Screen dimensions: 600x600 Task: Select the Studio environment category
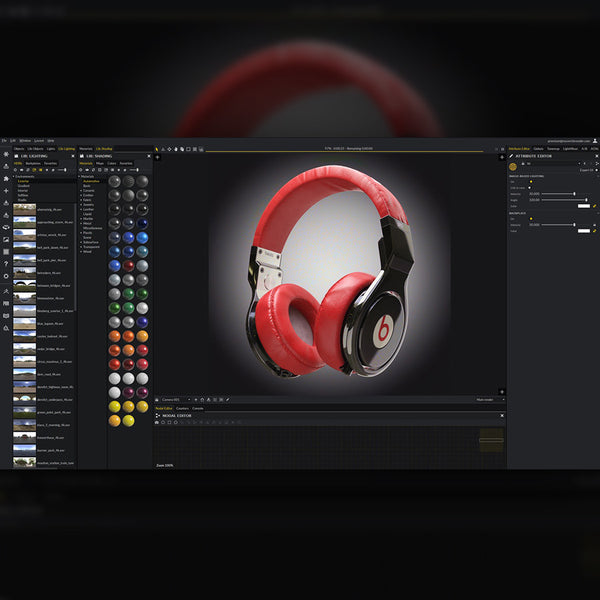pos(22,200)
